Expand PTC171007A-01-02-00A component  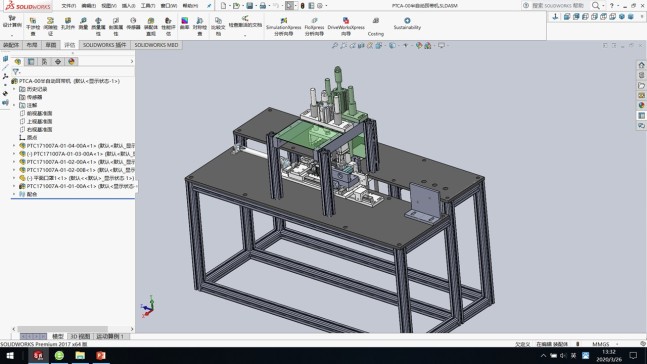point(14,162)
